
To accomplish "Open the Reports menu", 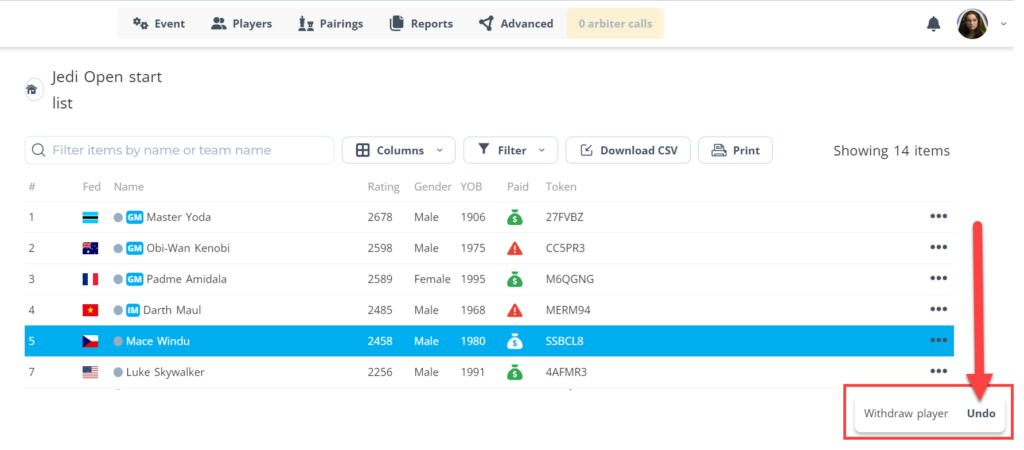I will tap(421, 24).
